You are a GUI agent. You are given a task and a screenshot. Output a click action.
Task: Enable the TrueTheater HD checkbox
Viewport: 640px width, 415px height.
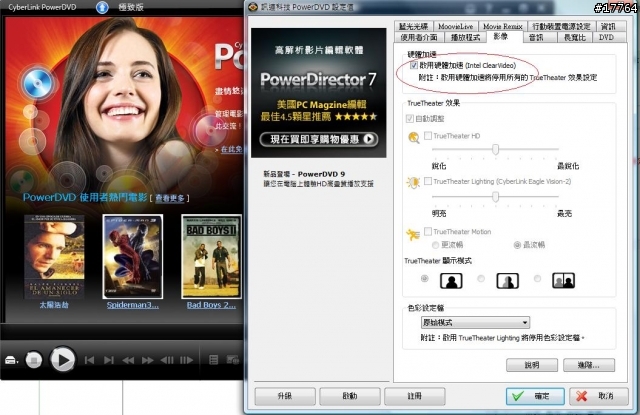click(x=428, y=135)
